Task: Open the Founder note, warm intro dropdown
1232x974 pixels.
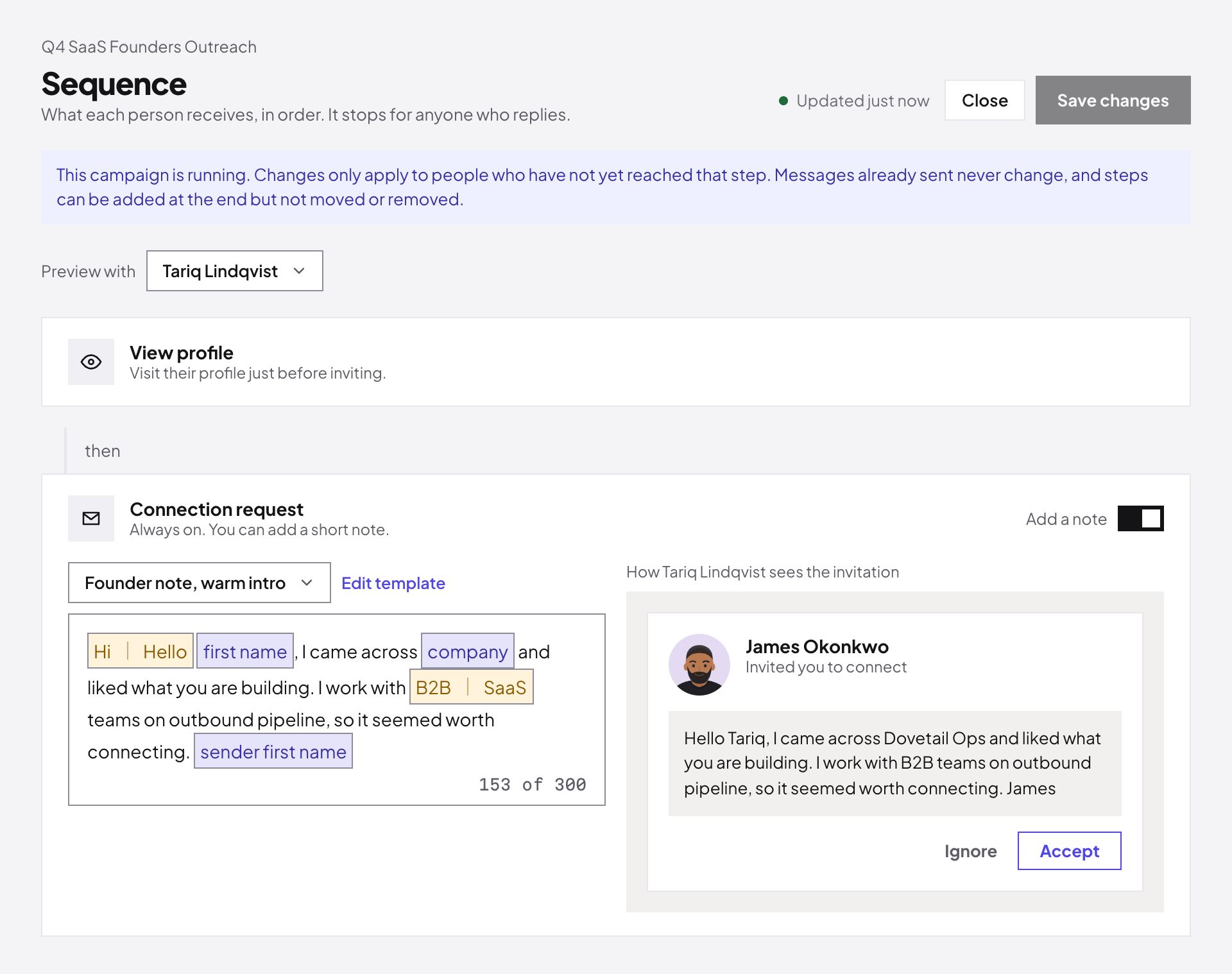Action: [x=200, y=583]
